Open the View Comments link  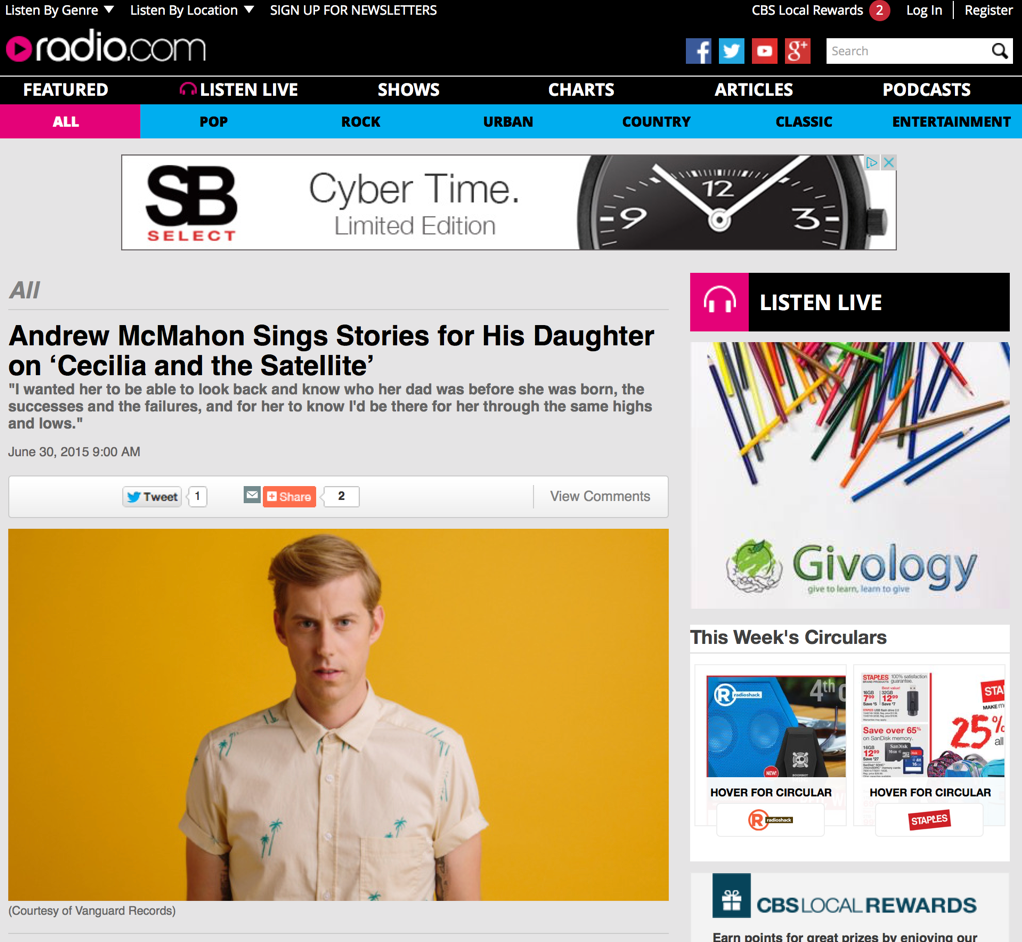[x=600, y=496]
